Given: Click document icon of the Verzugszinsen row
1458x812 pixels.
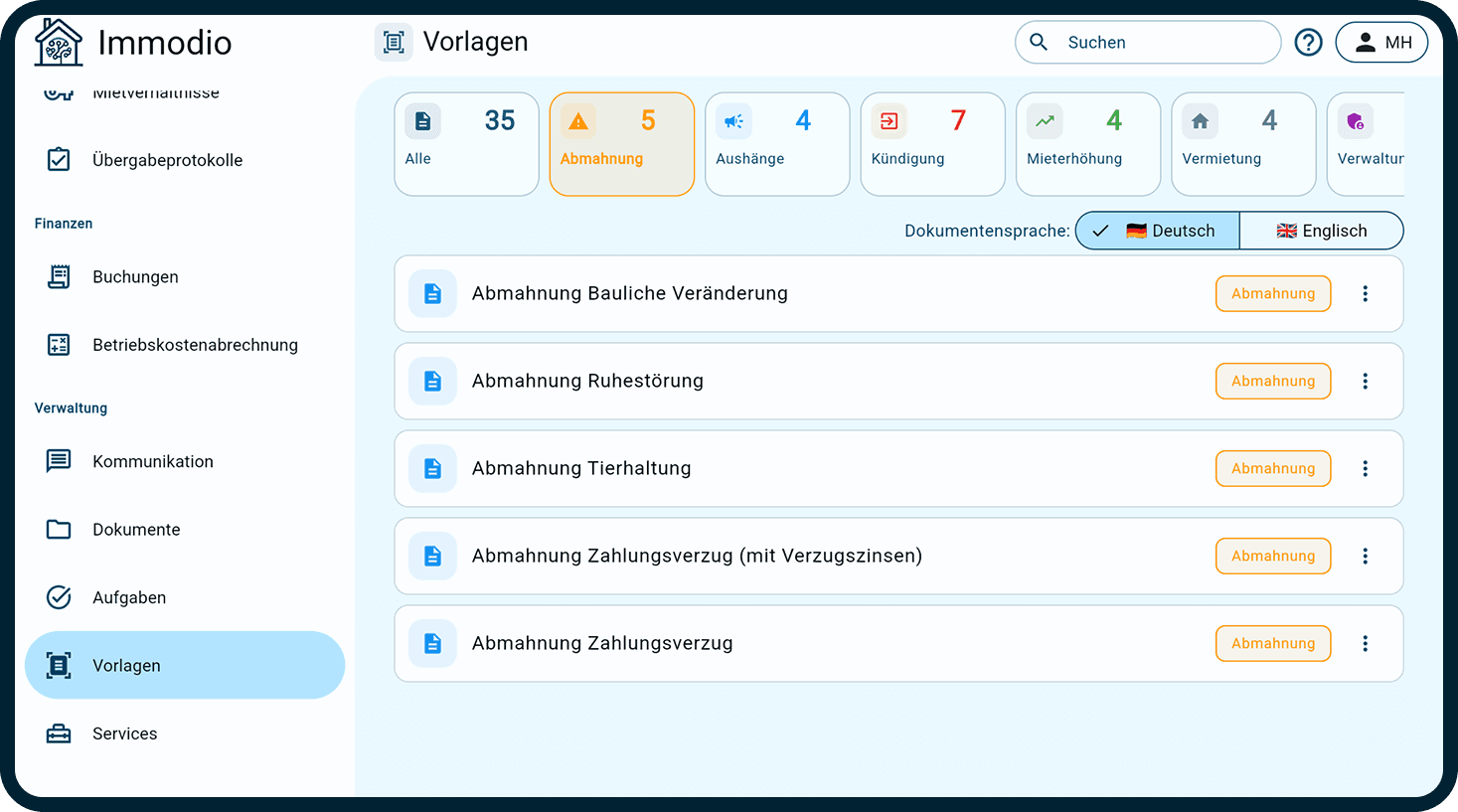Looking at the screenshot, I should click(432, 557).
